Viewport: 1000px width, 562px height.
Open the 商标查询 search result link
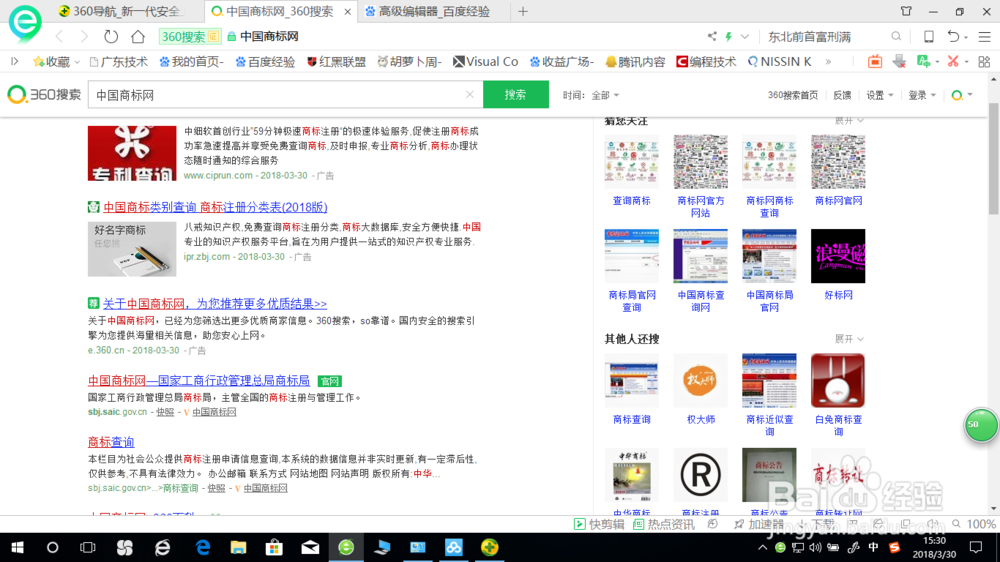(x=111, y=442)
